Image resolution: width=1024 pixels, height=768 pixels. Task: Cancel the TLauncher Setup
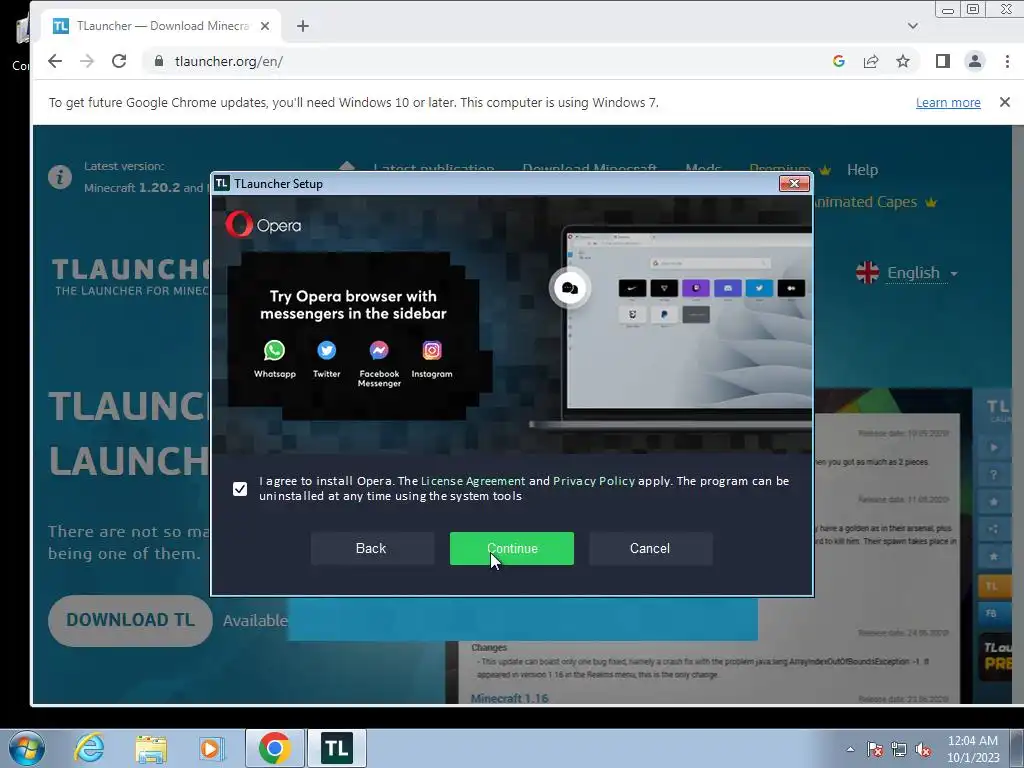click(x=650, y=548)
